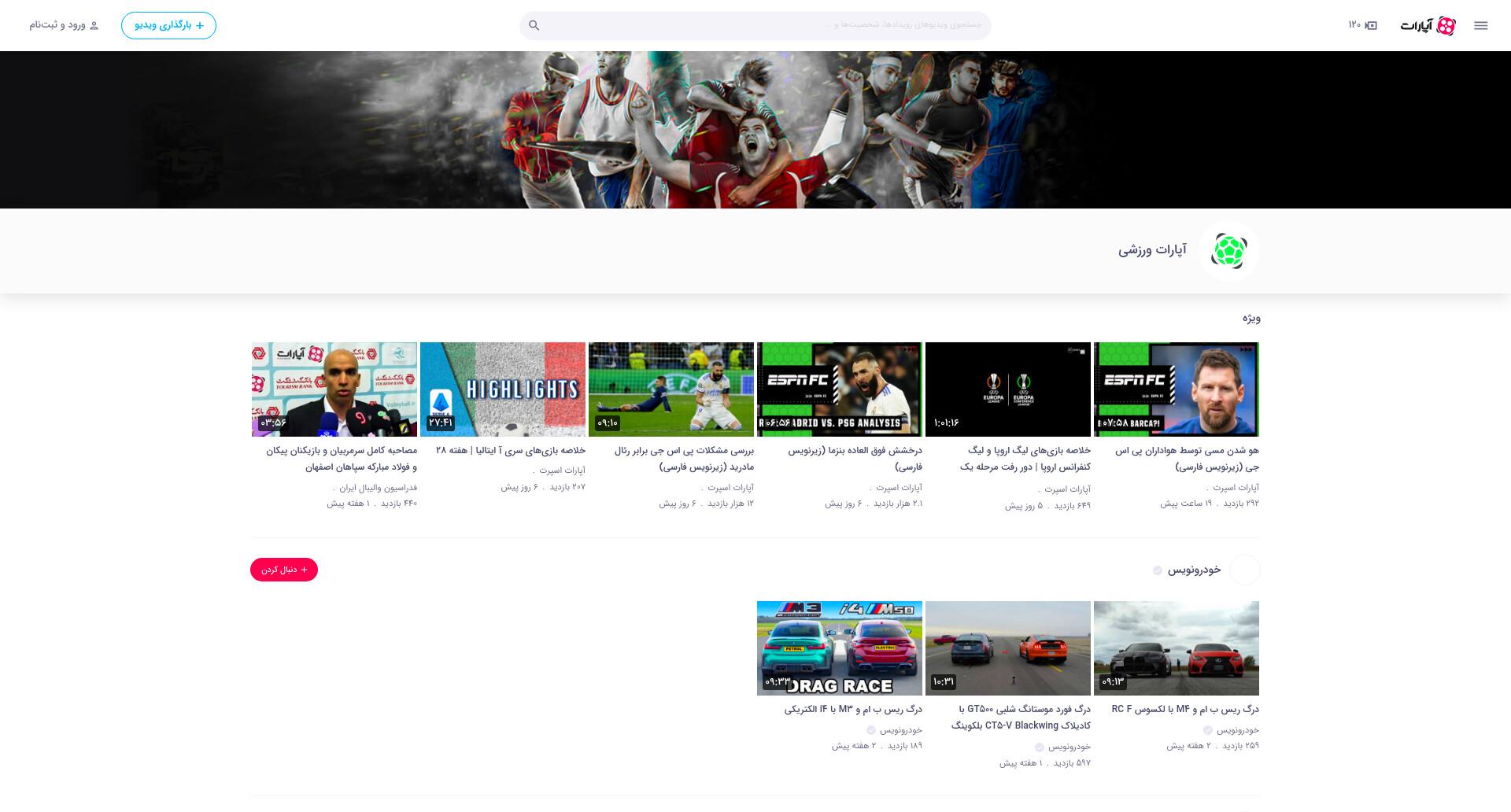Screen dimensions: 1511x812
Task: Open Serie A HIGHLIGHTS thumbnail
Action: click(503, 389)
